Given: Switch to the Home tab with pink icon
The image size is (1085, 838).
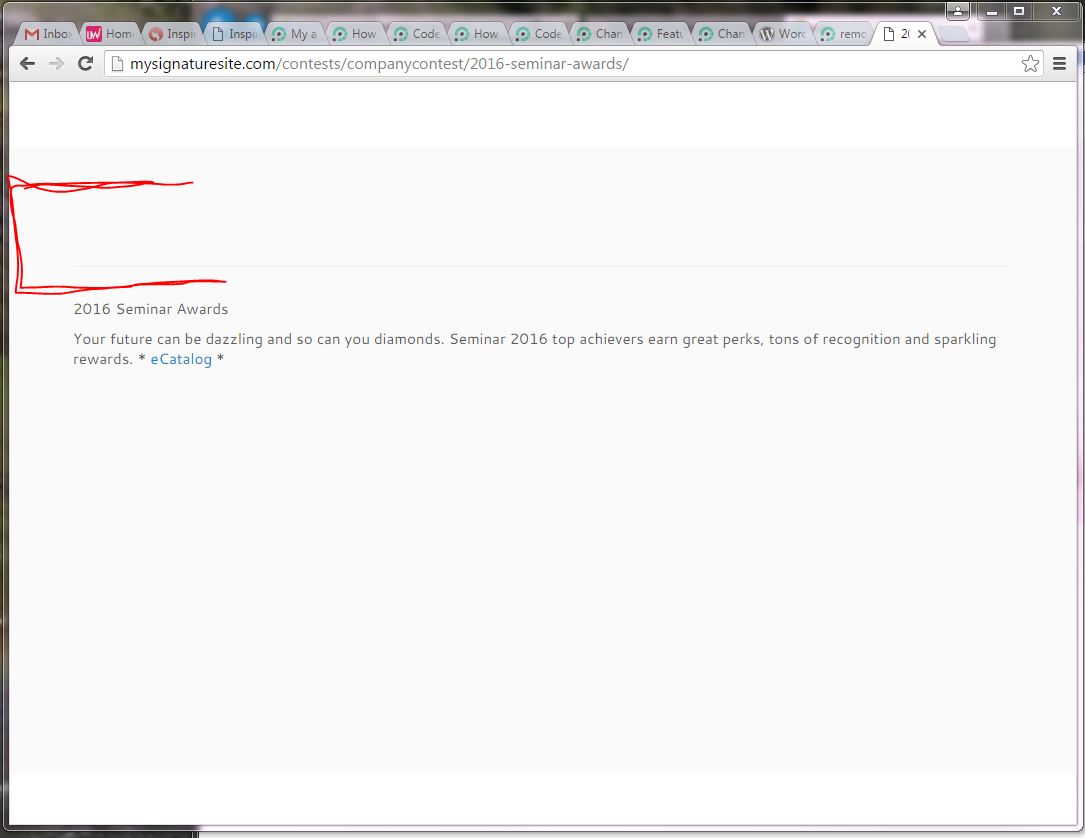Looking at the screenshot, I should [x=109, y=34].
